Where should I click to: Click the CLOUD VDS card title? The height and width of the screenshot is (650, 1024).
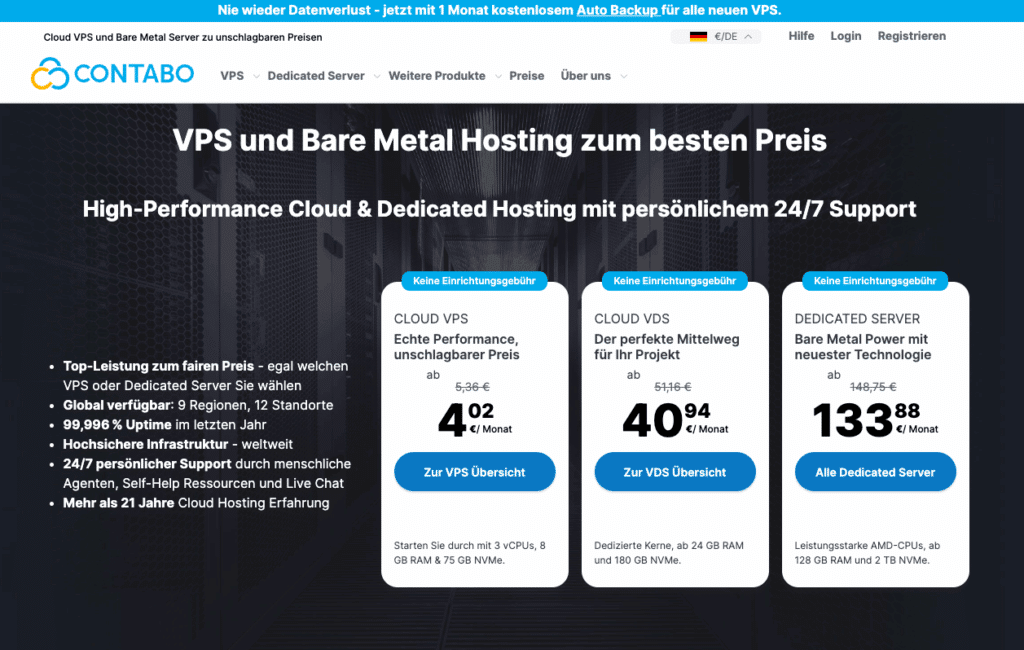tap(632, 319)
